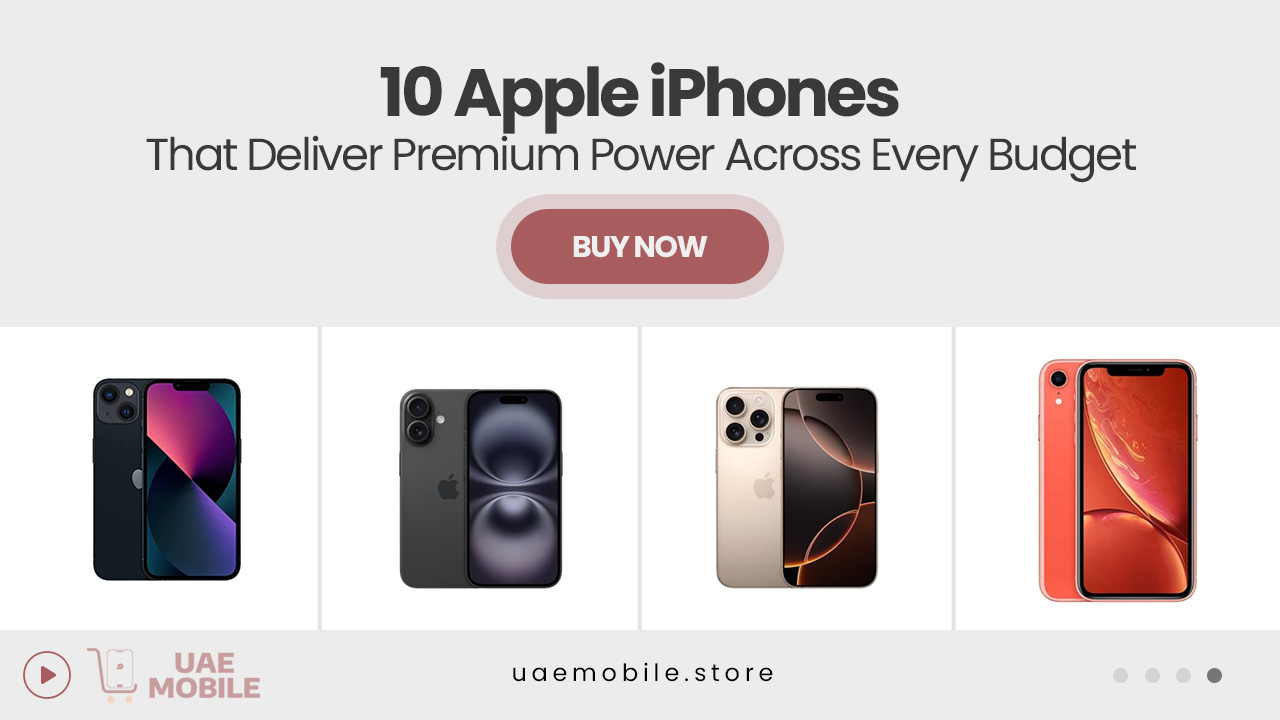The image size is (1280, 720).
Task: Open the black iPhone with vertical dual camera
Action: click(x=481, y=488)
